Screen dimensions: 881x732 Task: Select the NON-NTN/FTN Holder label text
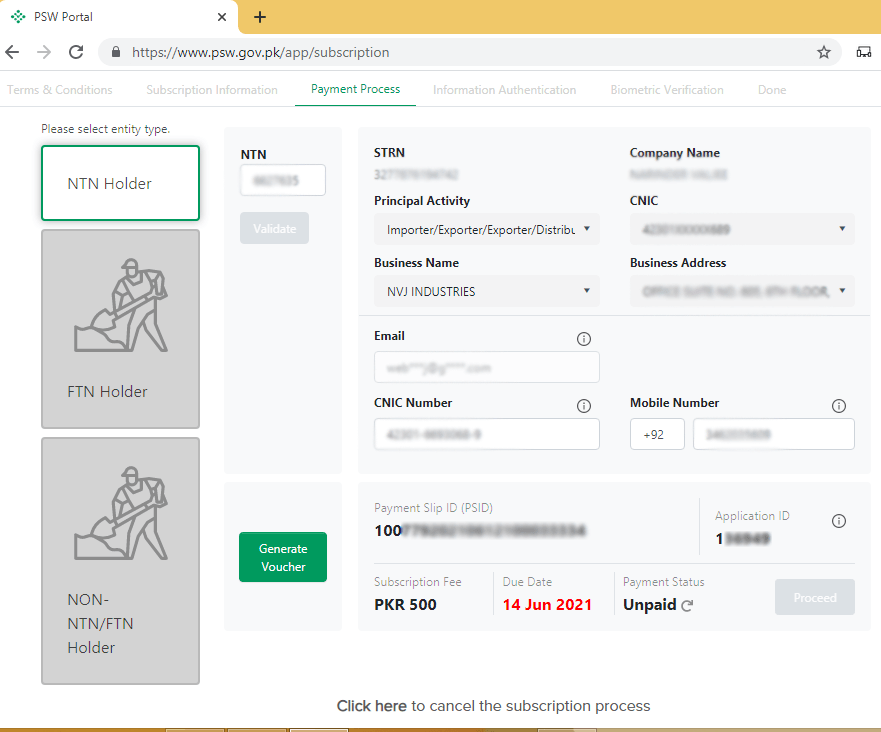click(100, 624)
